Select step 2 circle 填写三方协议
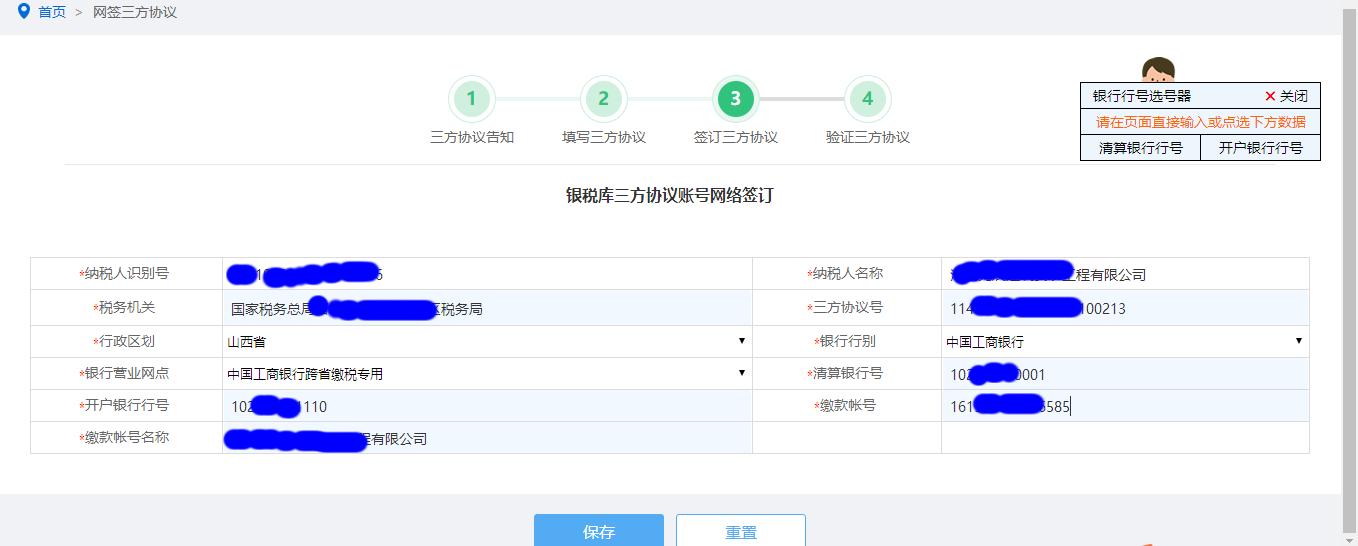Screen dimensions: 1358x546 603,99
